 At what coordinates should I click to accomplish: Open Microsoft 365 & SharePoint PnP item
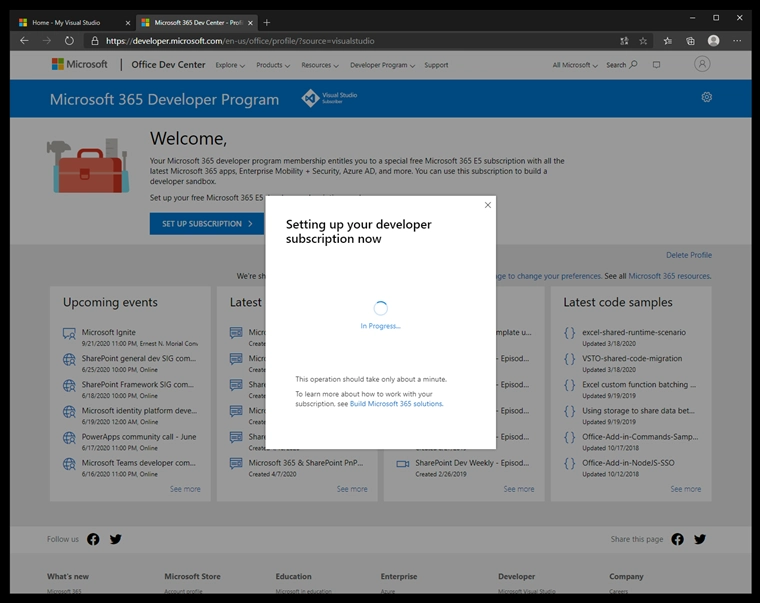pos(306,463)
